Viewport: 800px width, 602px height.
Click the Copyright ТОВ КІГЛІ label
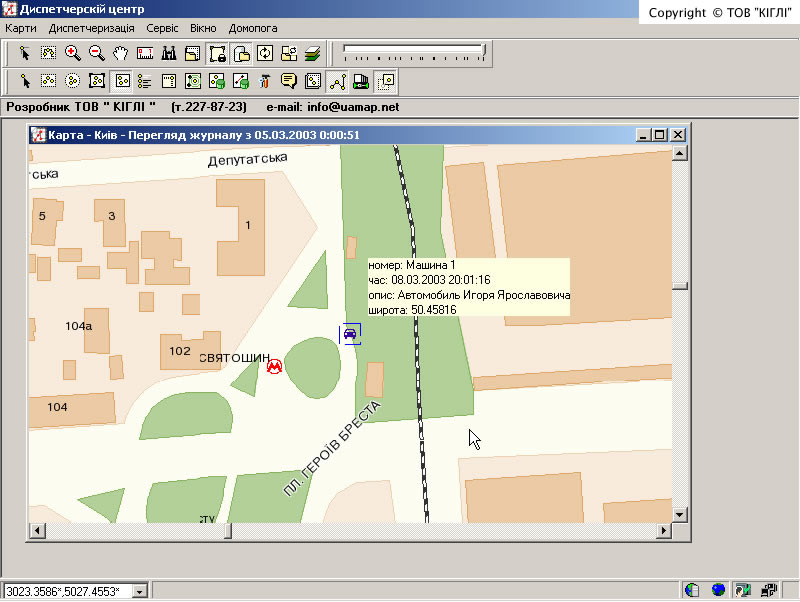tap(720, 13)
